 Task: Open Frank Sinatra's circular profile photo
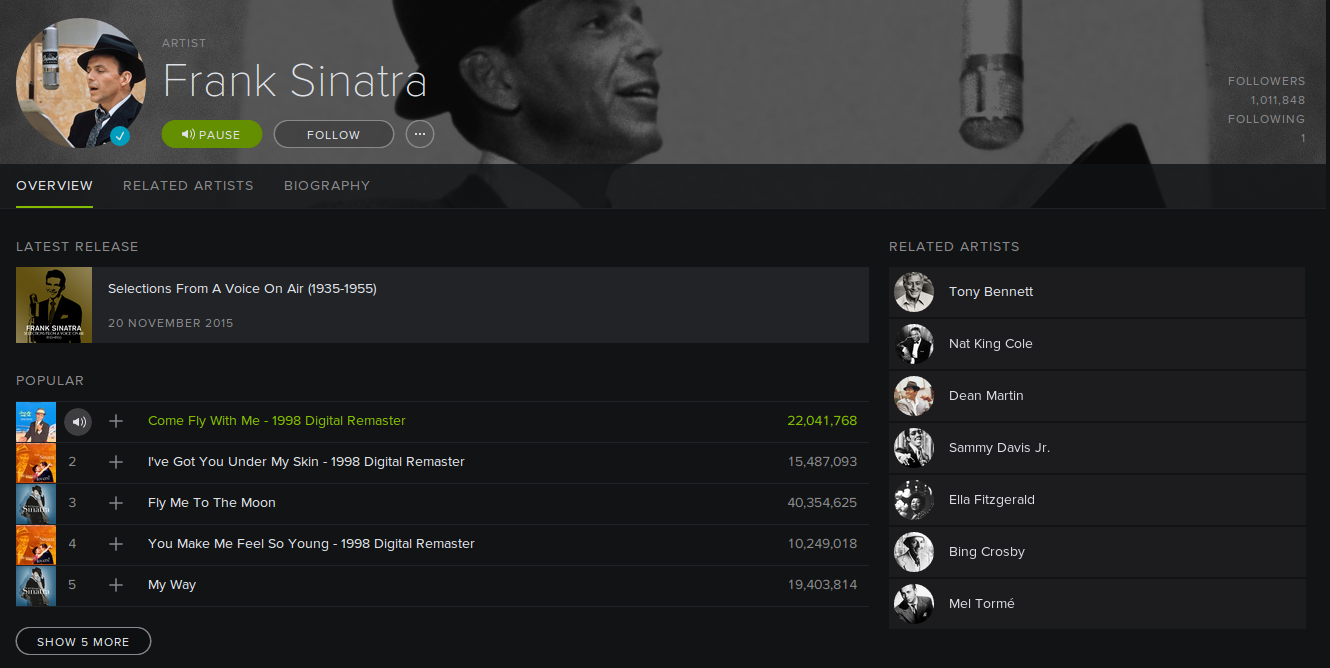pyautogui.click(x=81, y=83)
